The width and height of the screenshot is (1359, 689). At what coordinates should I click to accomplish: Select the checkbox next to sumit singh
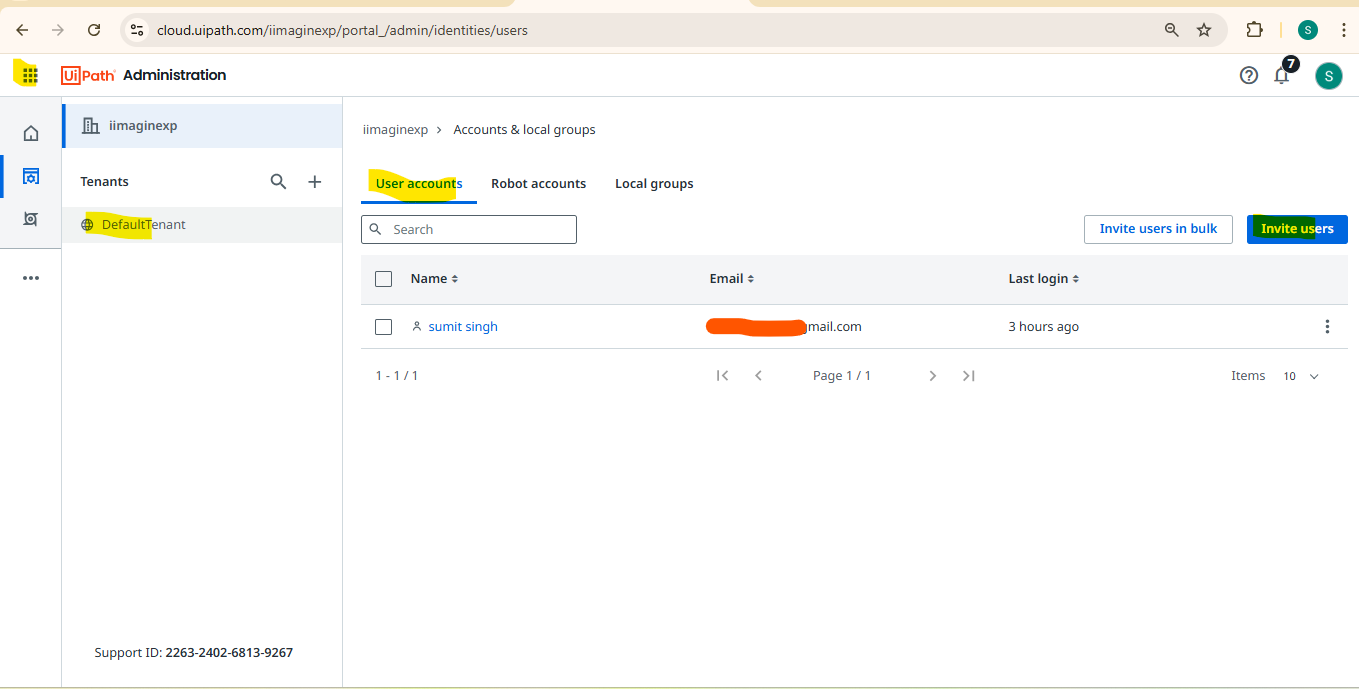[x=383, y=326]
